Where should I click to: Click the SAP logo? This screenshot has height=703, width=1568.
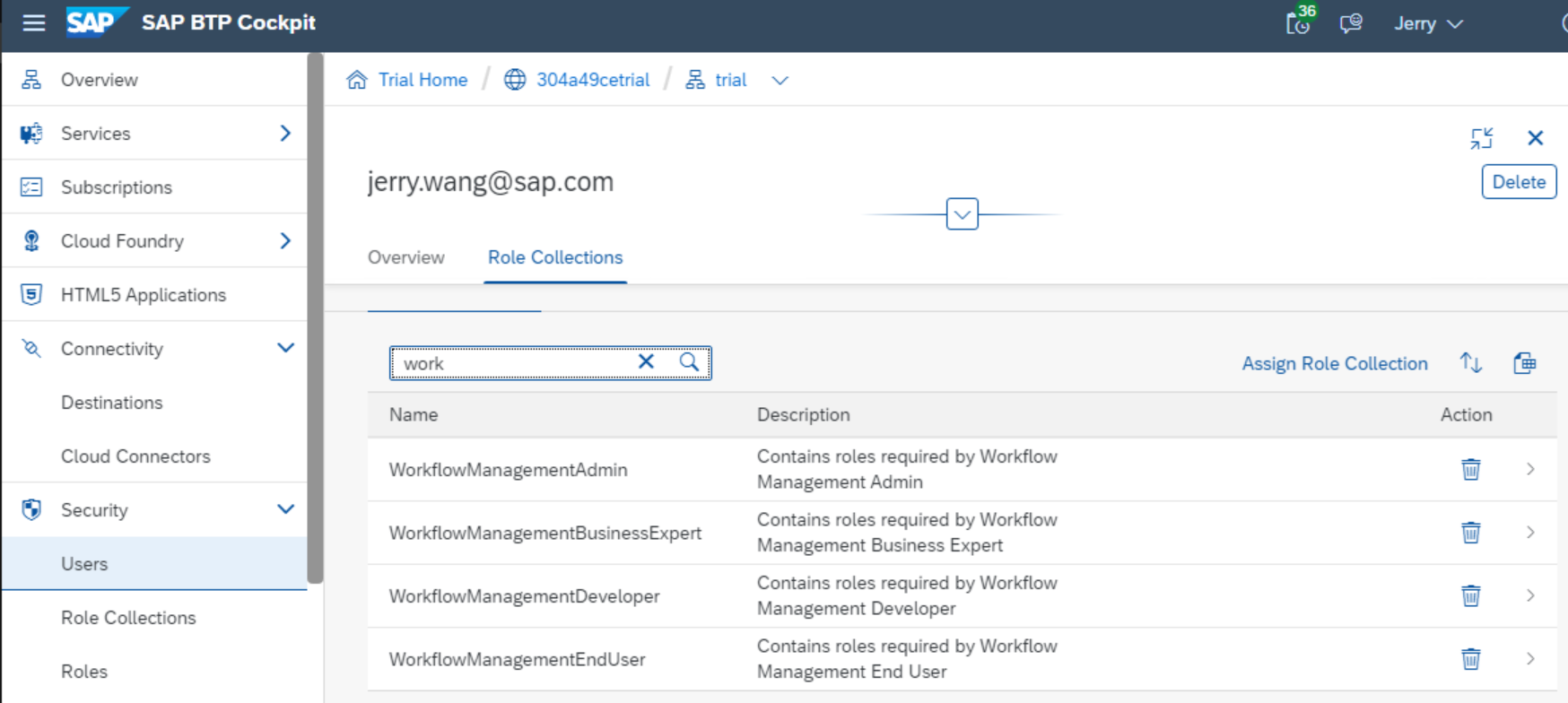pyautogui.click(x=97, y=22)
